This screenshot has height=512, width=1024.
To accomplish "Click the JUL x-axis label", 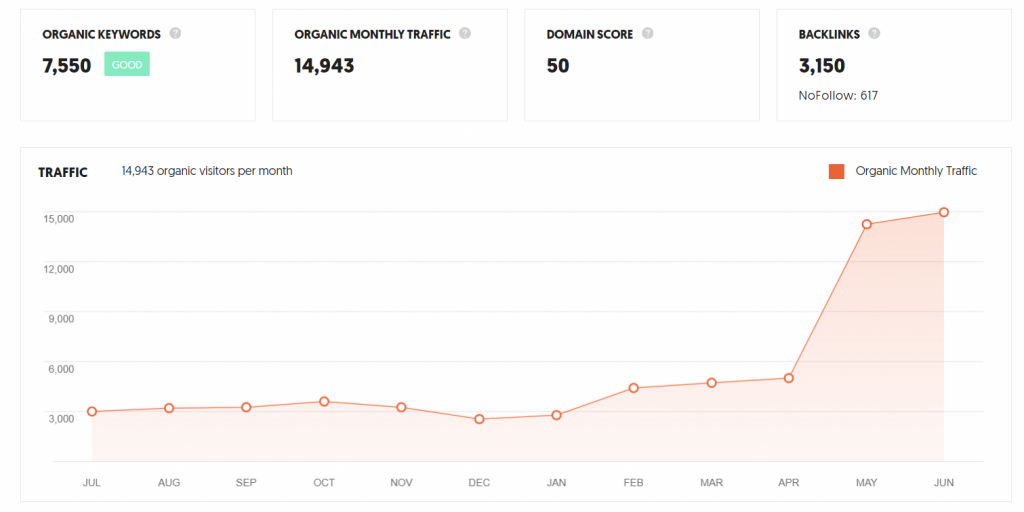I will pos(92,483).
